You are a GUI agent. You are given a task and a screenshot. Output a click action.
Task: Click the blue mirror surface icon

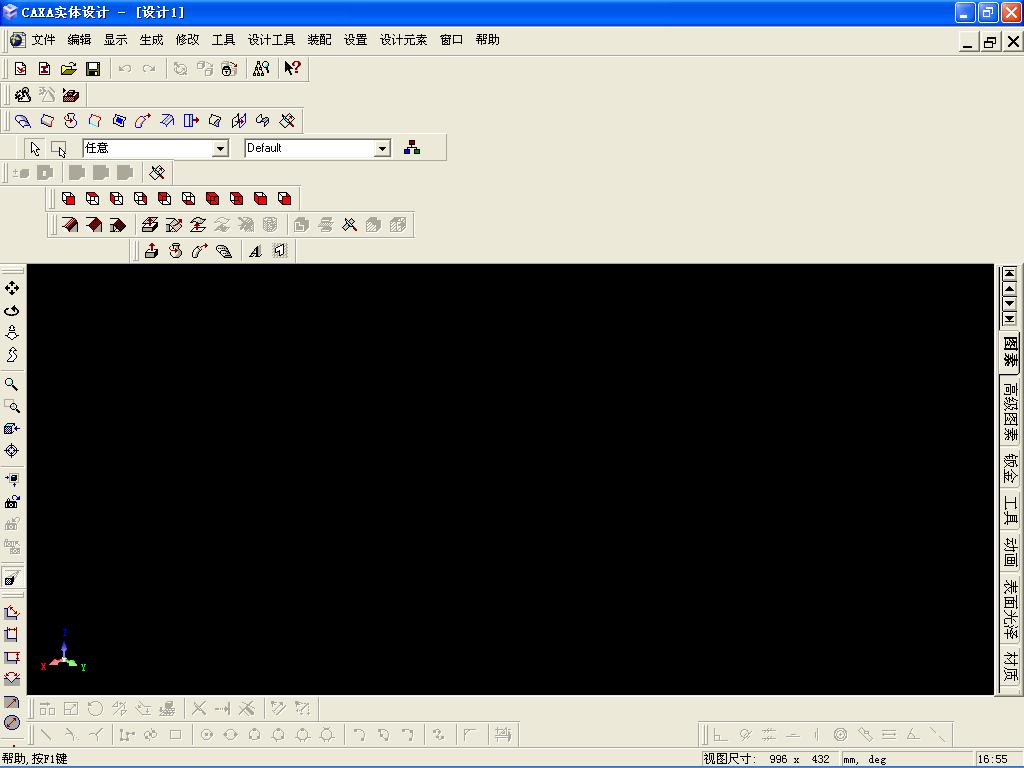point(239,120)
